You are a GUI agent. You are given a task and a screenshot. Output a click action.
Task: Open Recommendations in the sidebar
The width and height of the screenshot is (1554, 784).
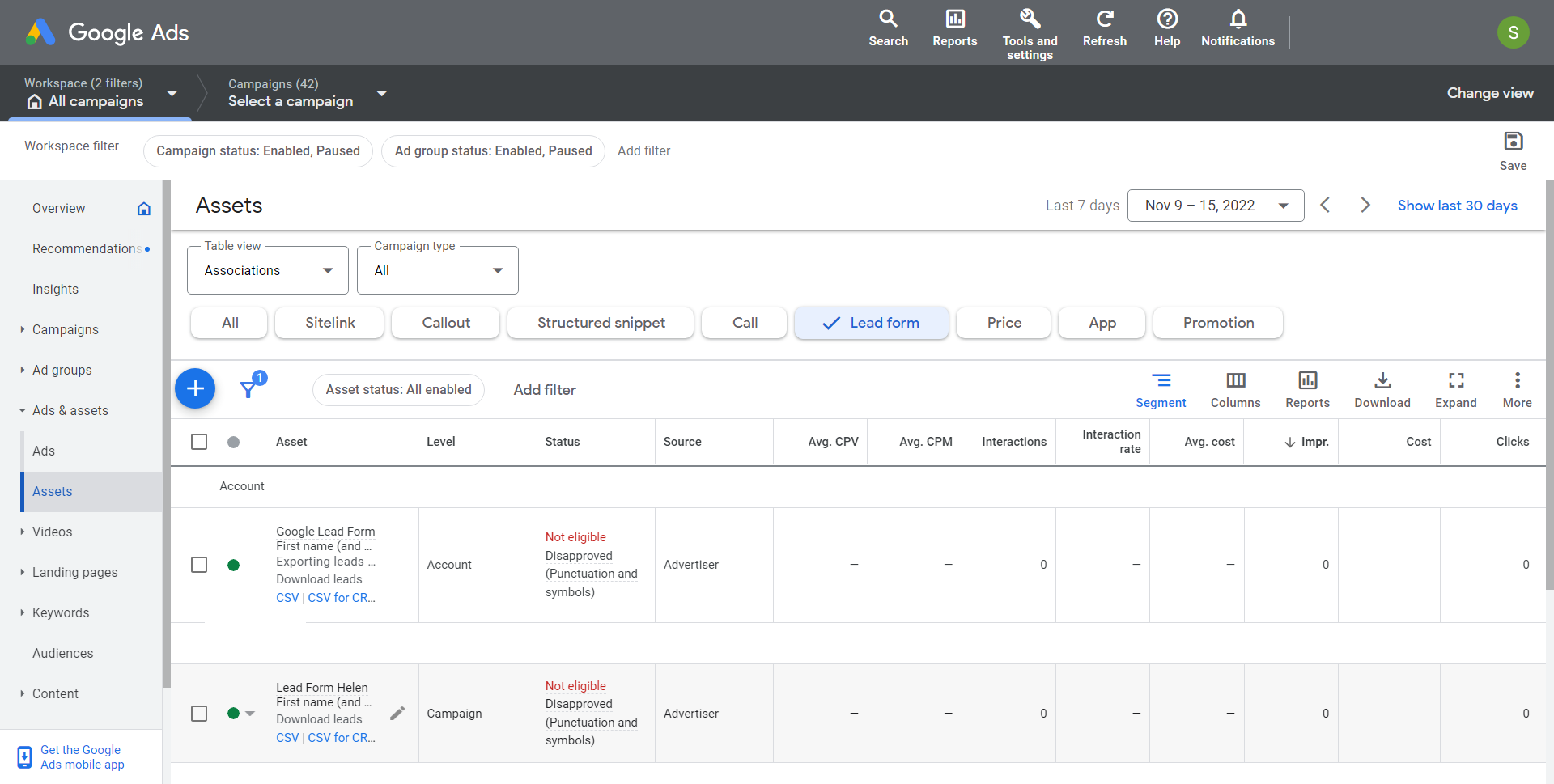point(87,248)
